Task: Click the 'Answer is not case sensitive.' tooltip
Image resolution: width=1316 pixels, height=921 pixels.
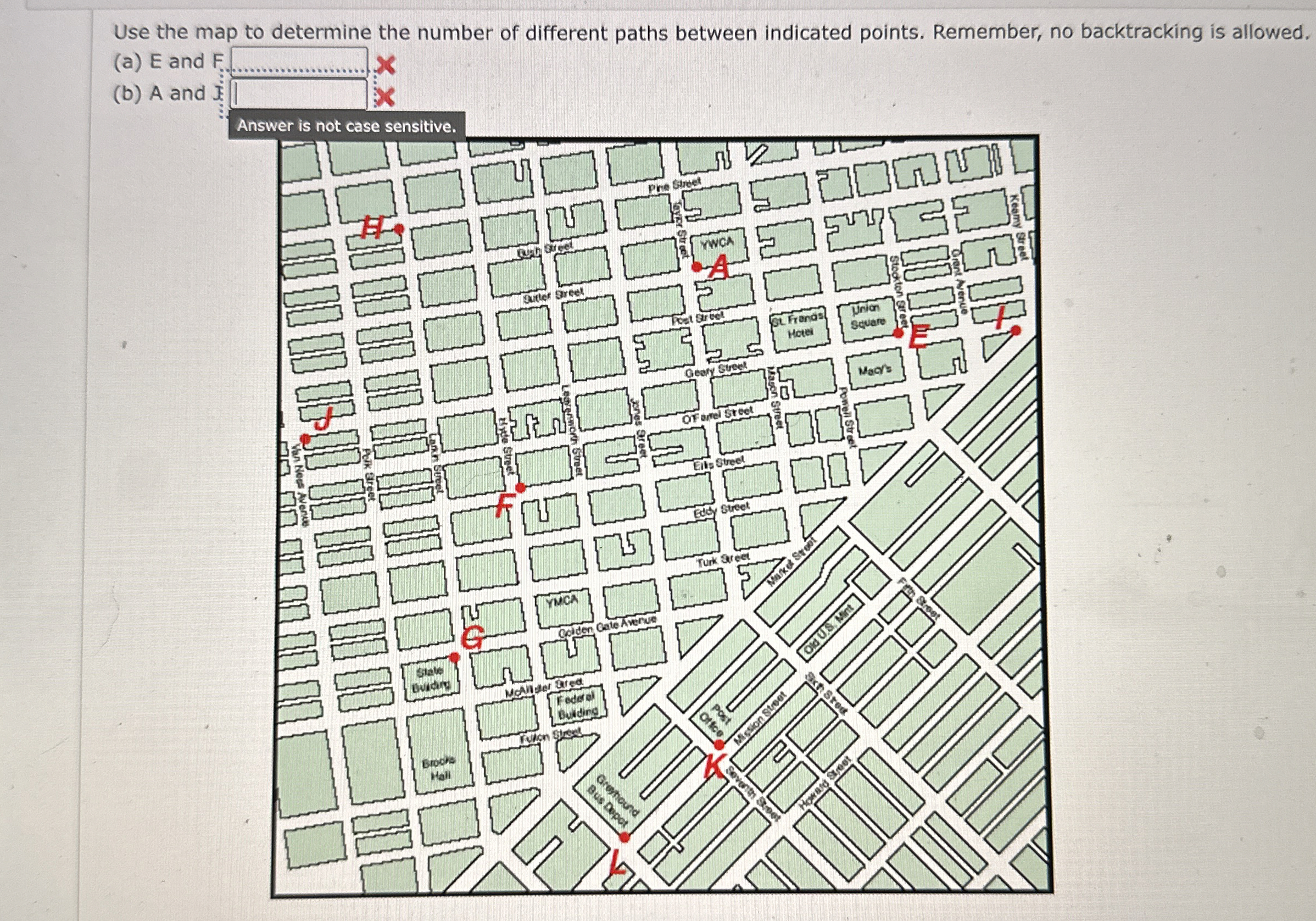Action: (x=347, y=126)
